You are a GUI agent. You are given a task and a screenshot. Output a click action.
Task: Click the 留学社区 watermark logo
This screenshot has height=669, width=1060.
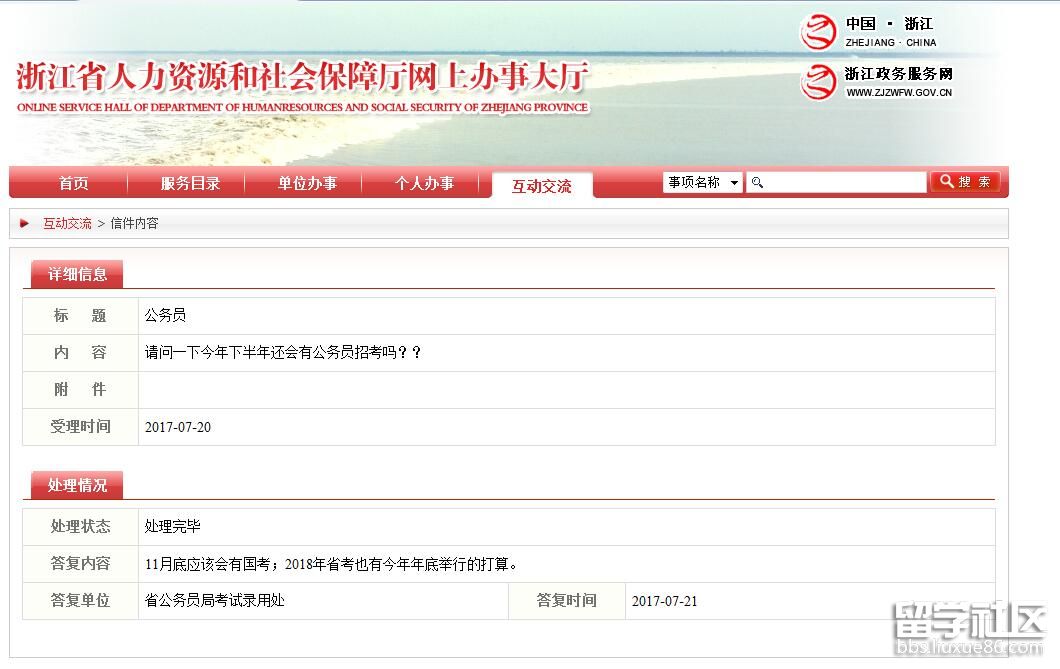tap(968, 624)
